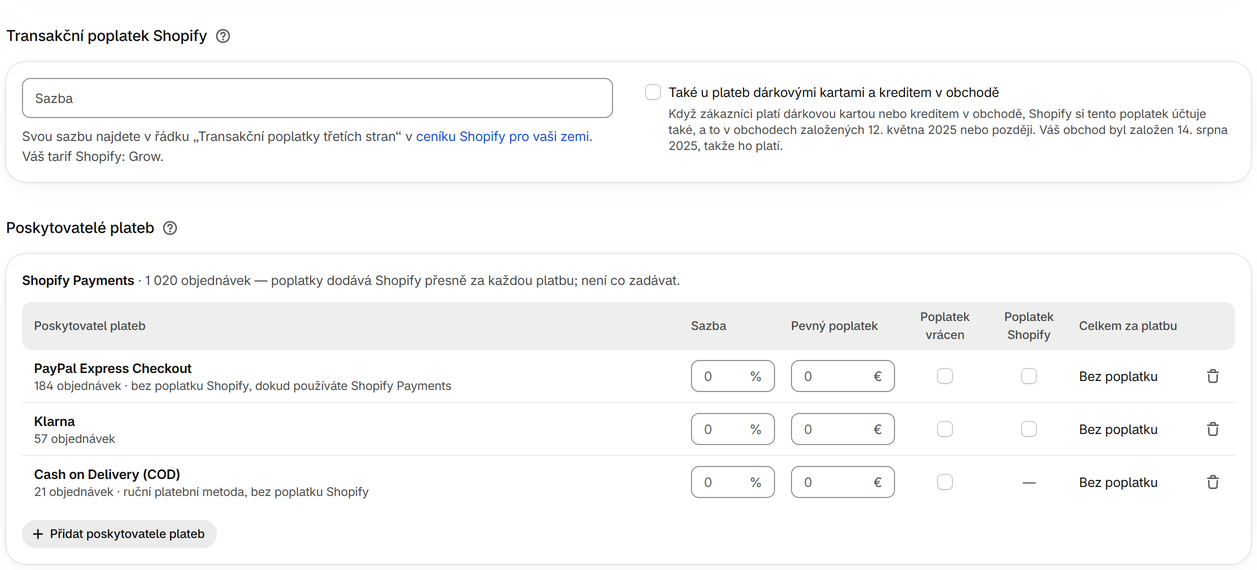Viewport: 1257px width, 570px height.
Task: Edit Klarna fixed fee euro field
Action: (843, 429)
